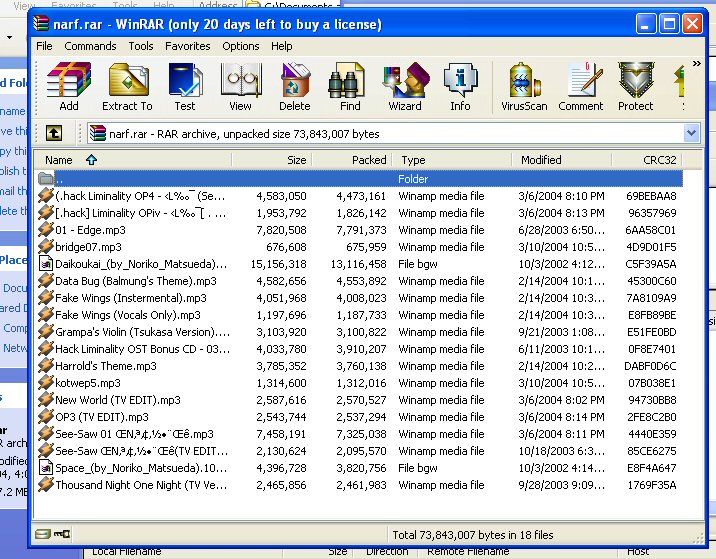Click the Protect archive icon
The width and height of the screenshot is (716, 559).
pyautogui.click(x=635, y=86)
